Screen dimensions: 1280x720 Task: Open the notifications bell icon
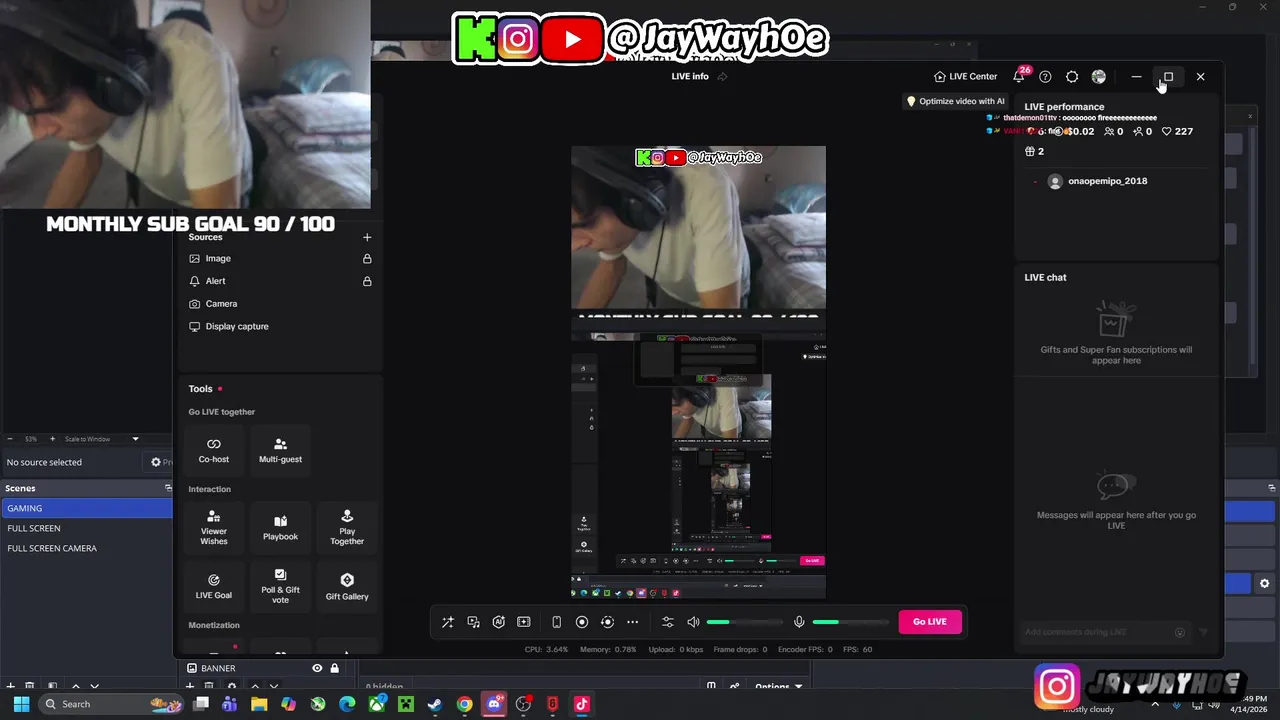pyautogui.click(x=1019, y=76)
